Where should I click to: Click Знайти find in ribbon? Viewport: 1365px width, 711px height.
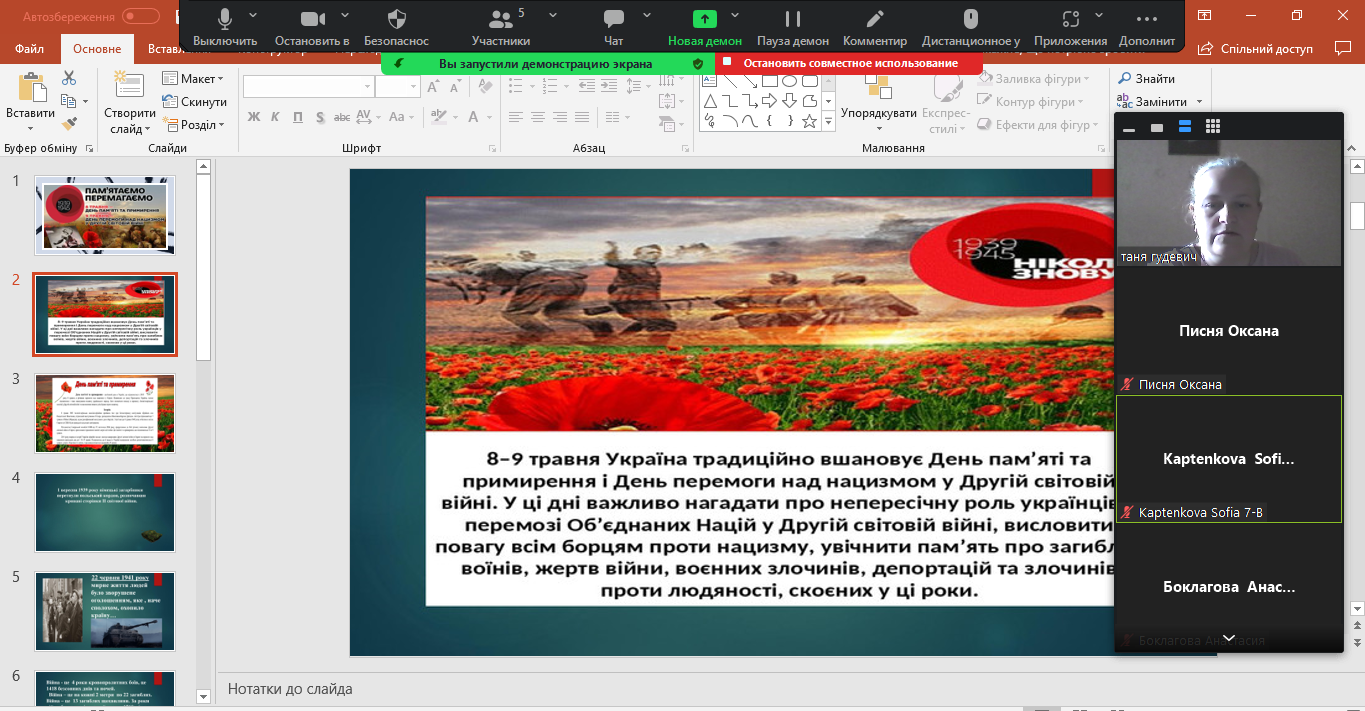coord(1146,79)
